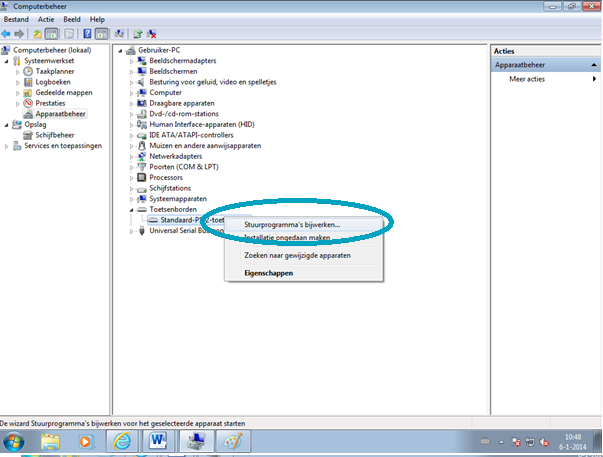The width and height of the screenshot is (603, 457).
Task: Collapse the Opslag node
Action: pos(7,125)
